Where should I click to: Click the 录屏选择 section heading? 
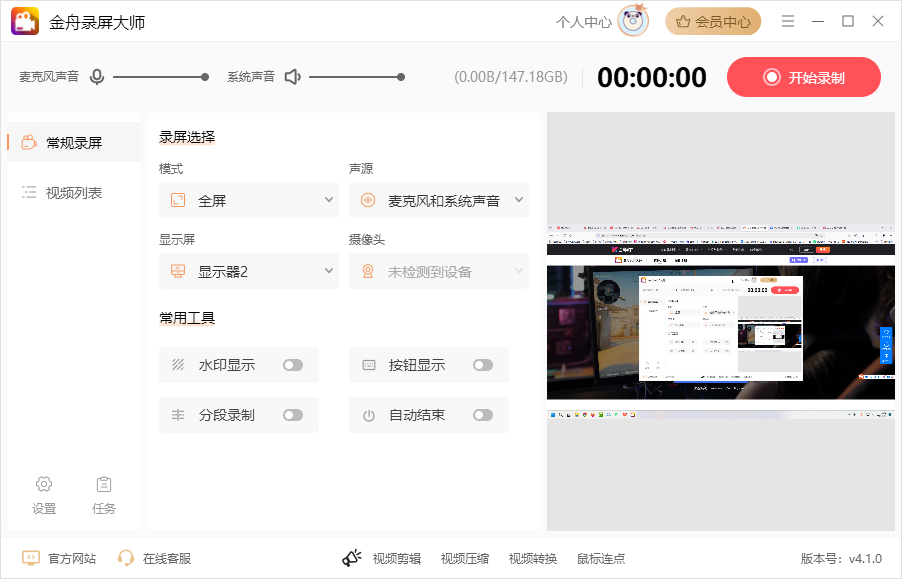[x=187, y=137]
